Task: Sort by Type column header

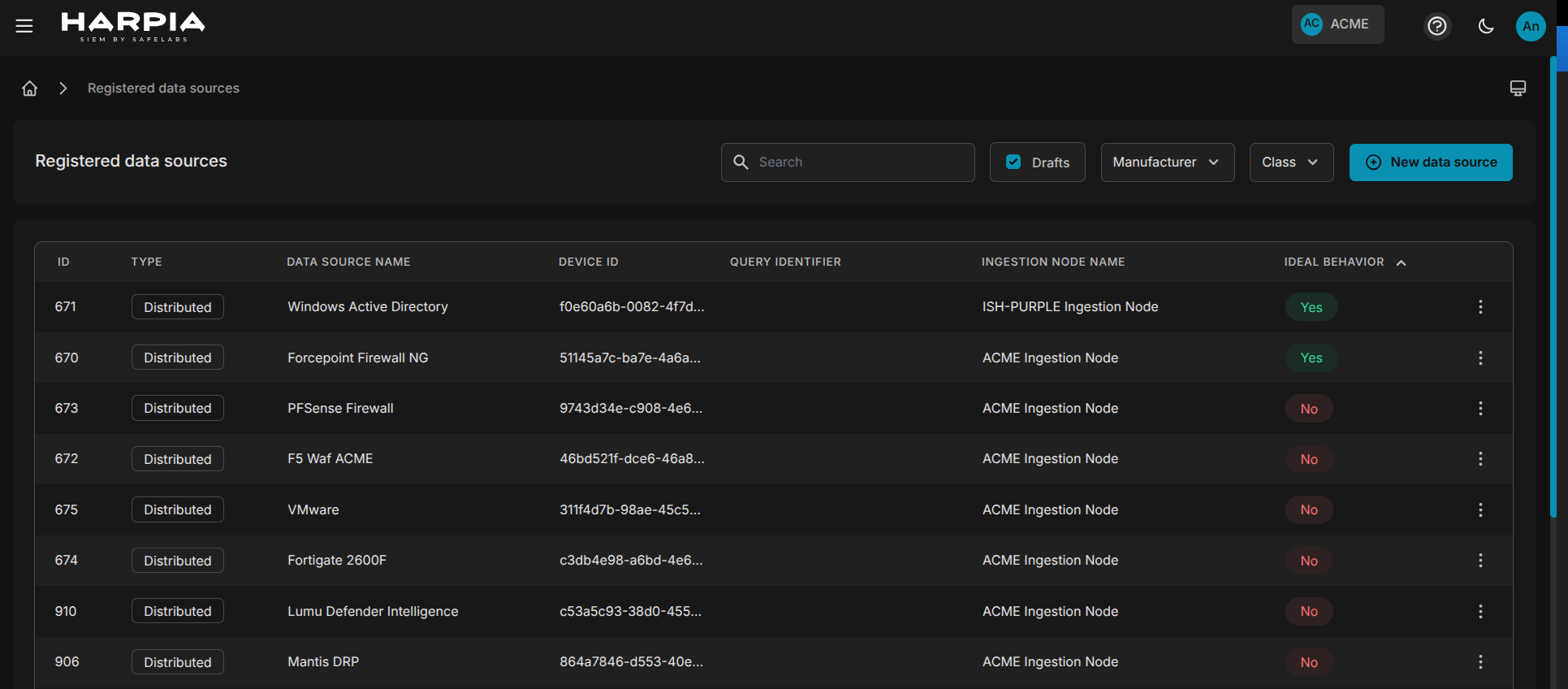Action: (146, 262)
